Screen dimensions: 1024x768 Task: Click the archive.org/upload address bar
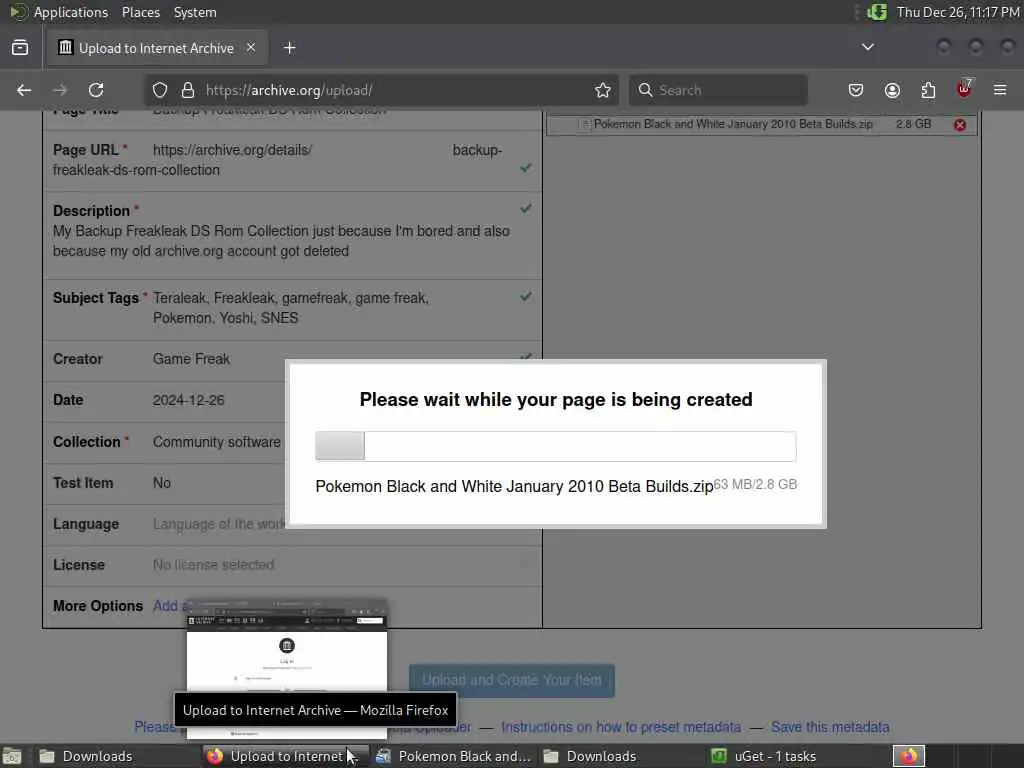pyautogui.click(x=379, y=90)
